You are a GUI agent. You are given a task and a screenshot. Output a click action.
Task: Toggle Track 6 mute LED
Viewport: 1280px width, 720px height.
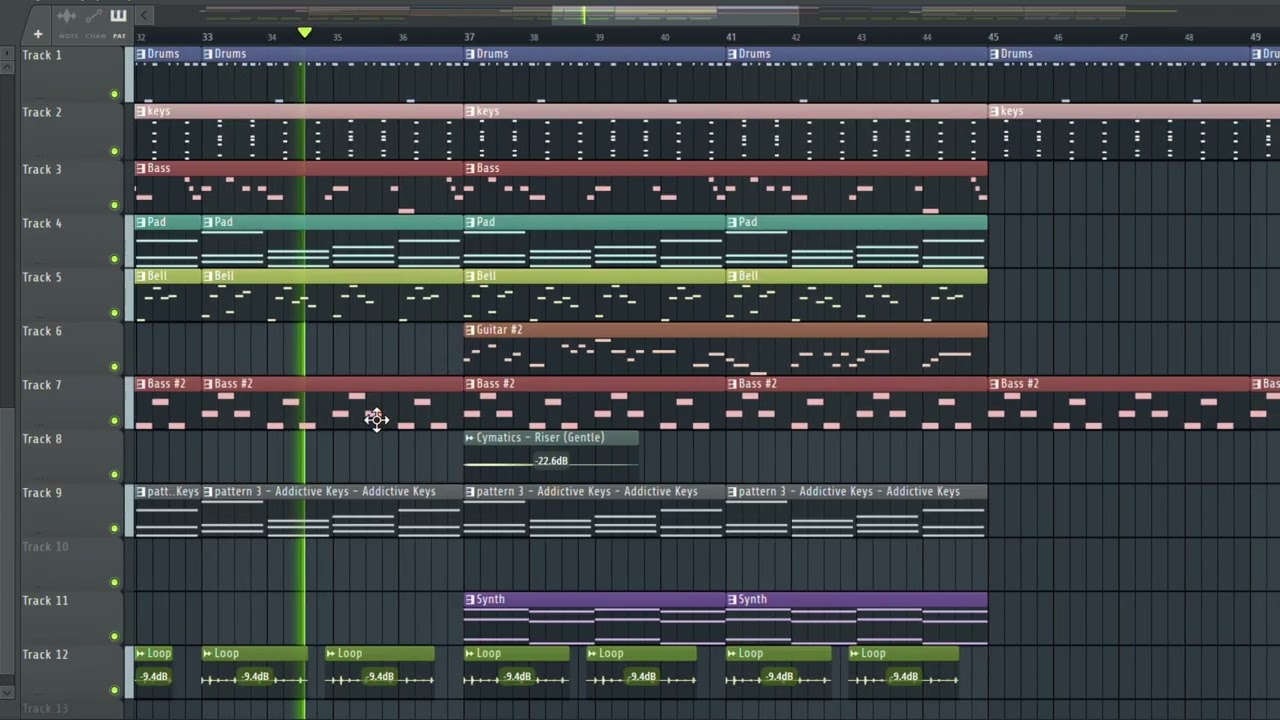[114, 367]
